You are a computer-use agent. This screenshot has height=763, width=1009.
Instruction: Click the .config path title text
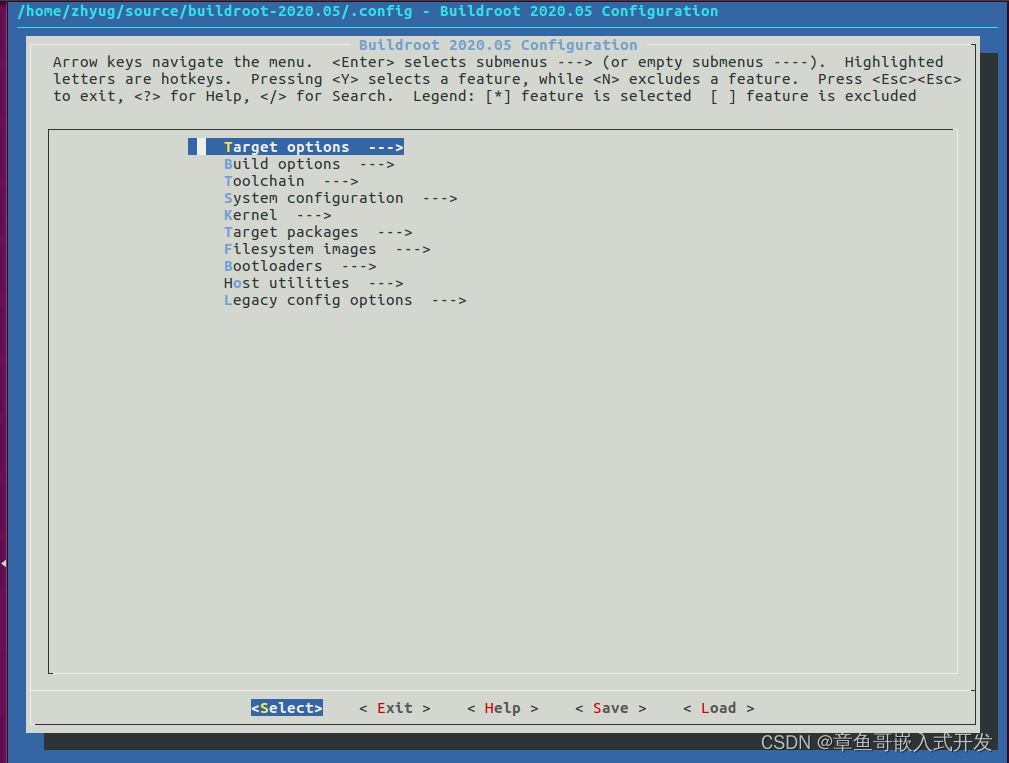pyautogui.click(x=367, y=11)
